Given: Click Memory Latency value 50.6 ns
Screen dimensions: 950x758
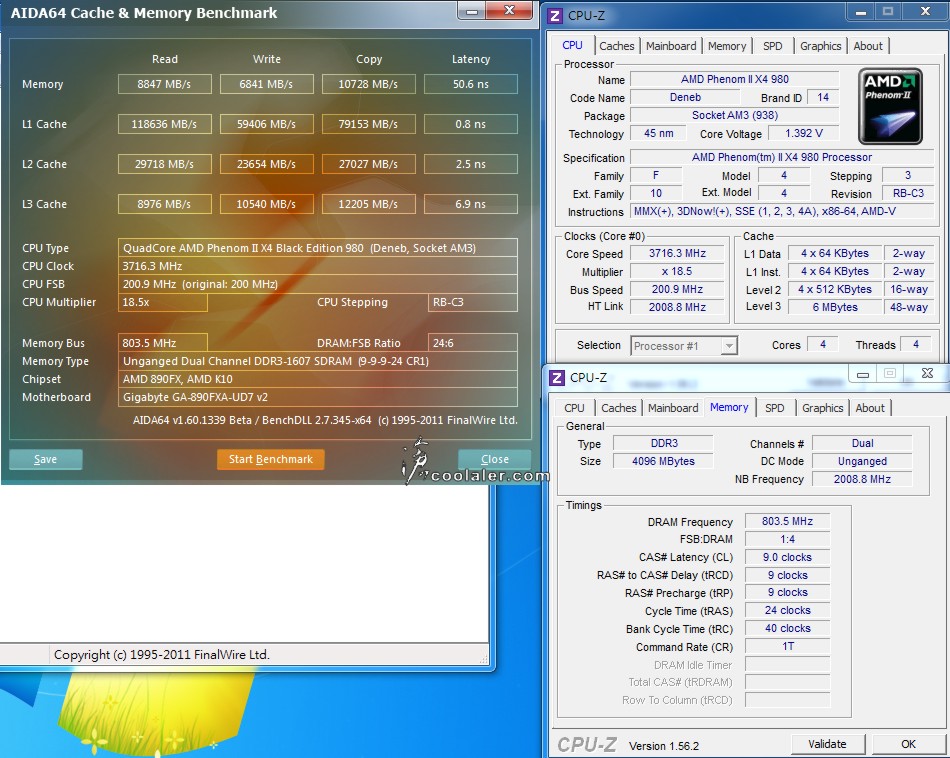Looking at the screenshot, I should 471,84.
